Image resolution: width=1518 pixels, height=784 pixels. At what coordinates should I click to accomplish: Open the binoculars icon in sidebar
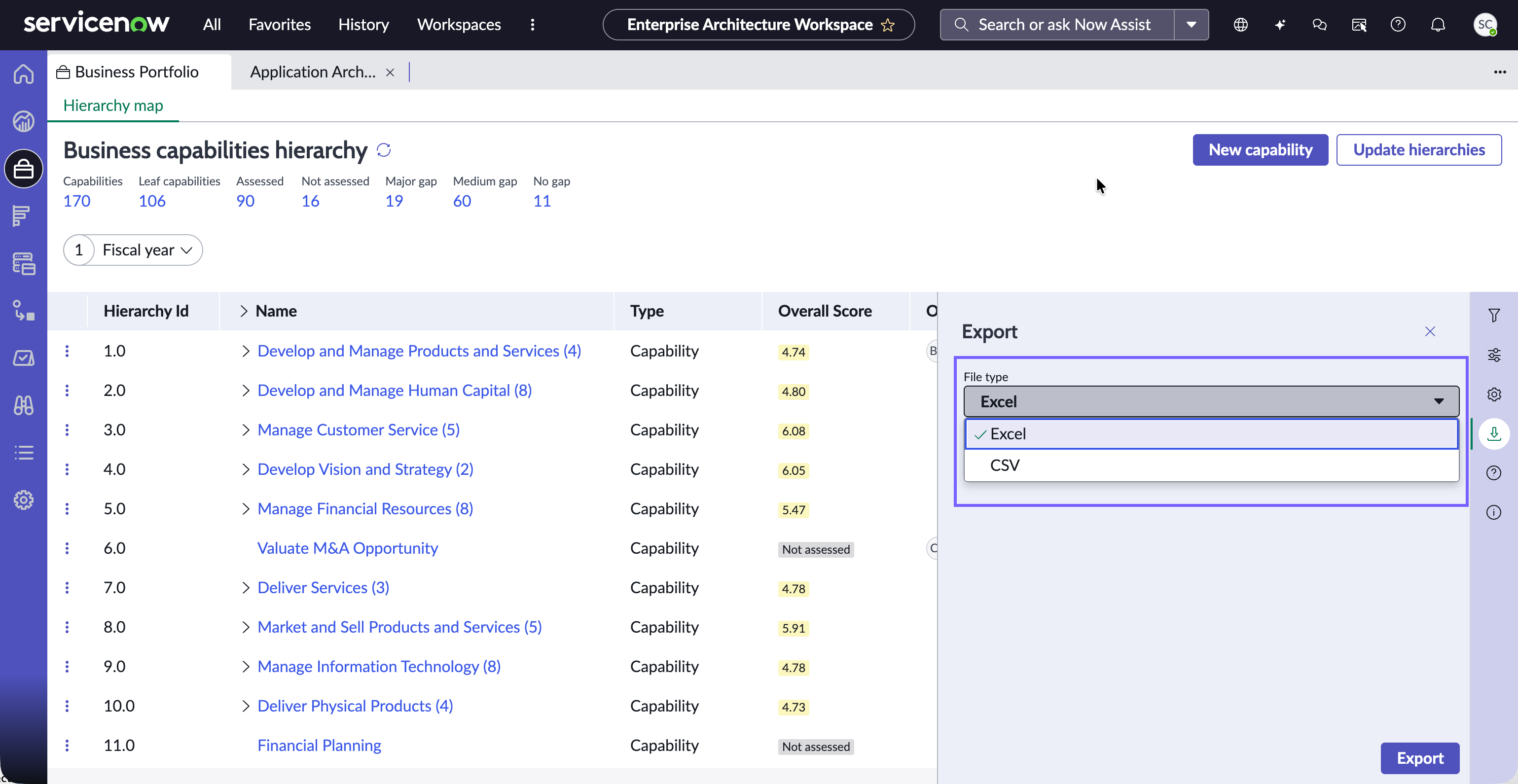[x=24, y=405]
